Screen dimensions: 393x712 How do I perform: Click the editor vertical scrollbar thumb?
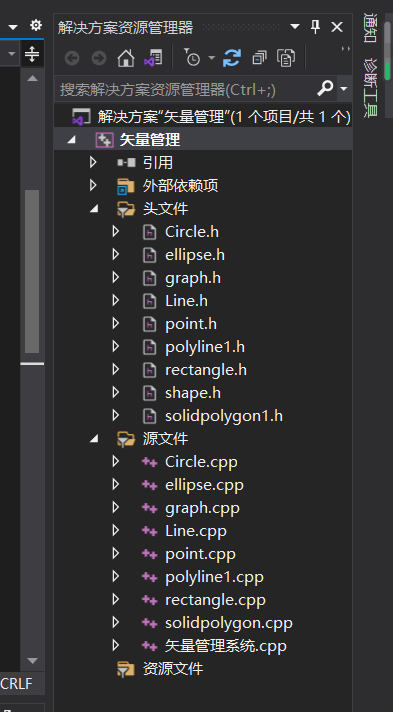click(32, 272)
